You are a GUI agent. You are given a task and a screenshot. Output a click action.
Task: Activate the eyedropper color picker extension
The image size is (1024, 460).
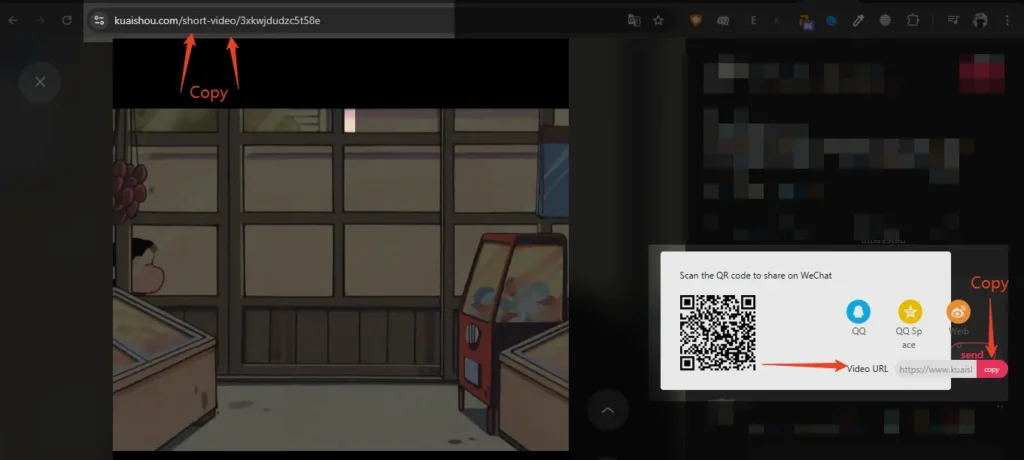click(858, 20)
